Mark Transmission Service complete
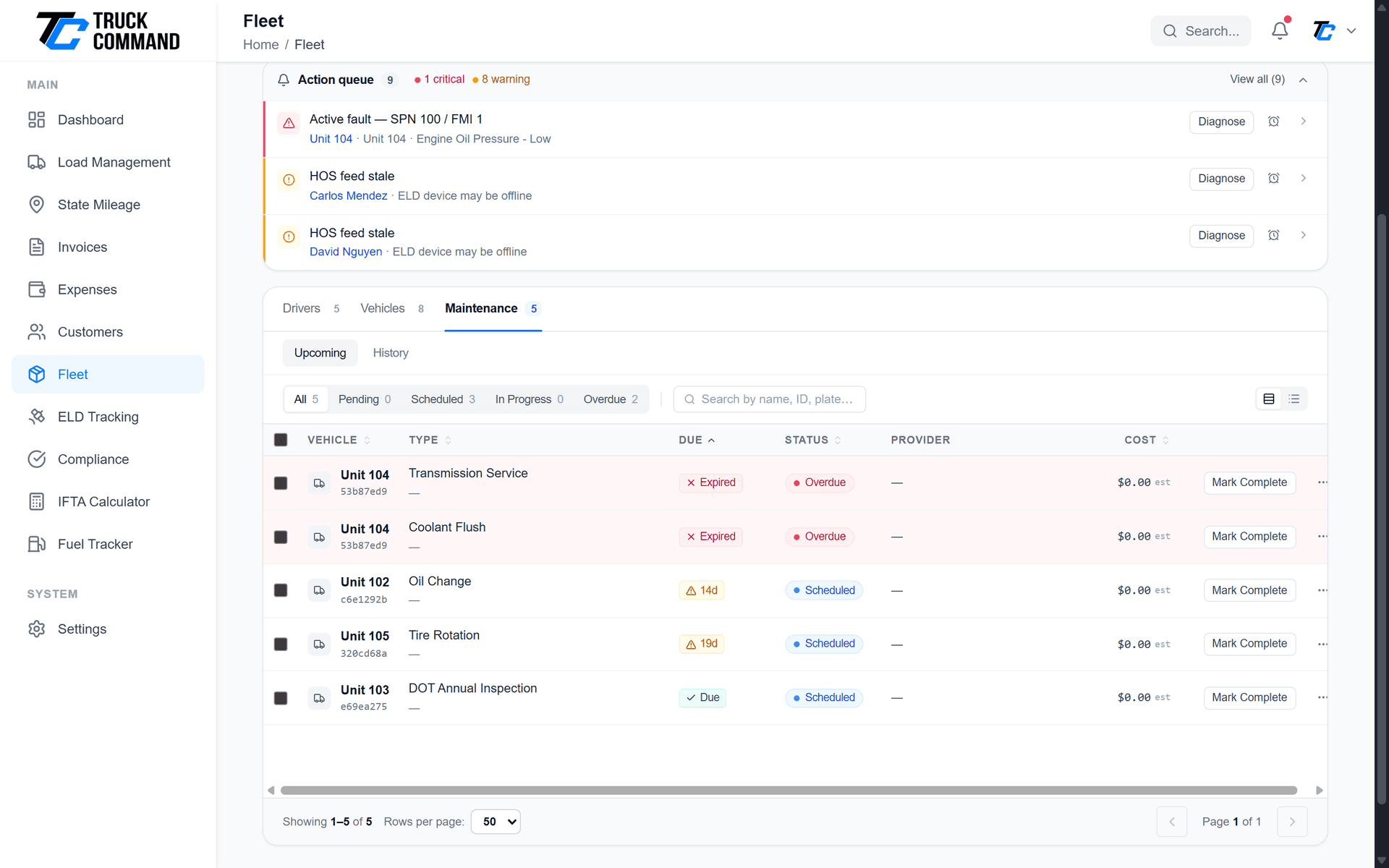The height and width of the screenshot is (868, 1389). click(x=1249, y=482)
